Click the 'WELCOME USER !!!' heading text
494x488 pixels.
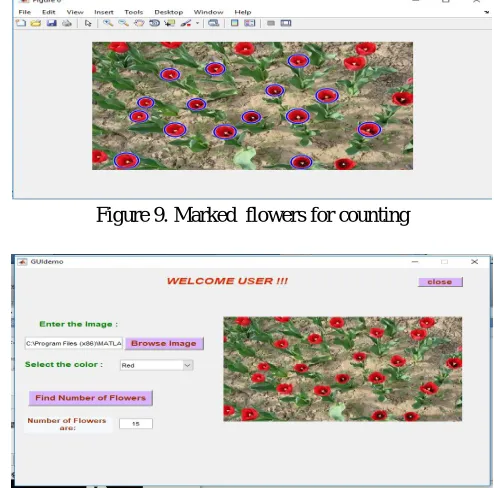tap(227, 281)
